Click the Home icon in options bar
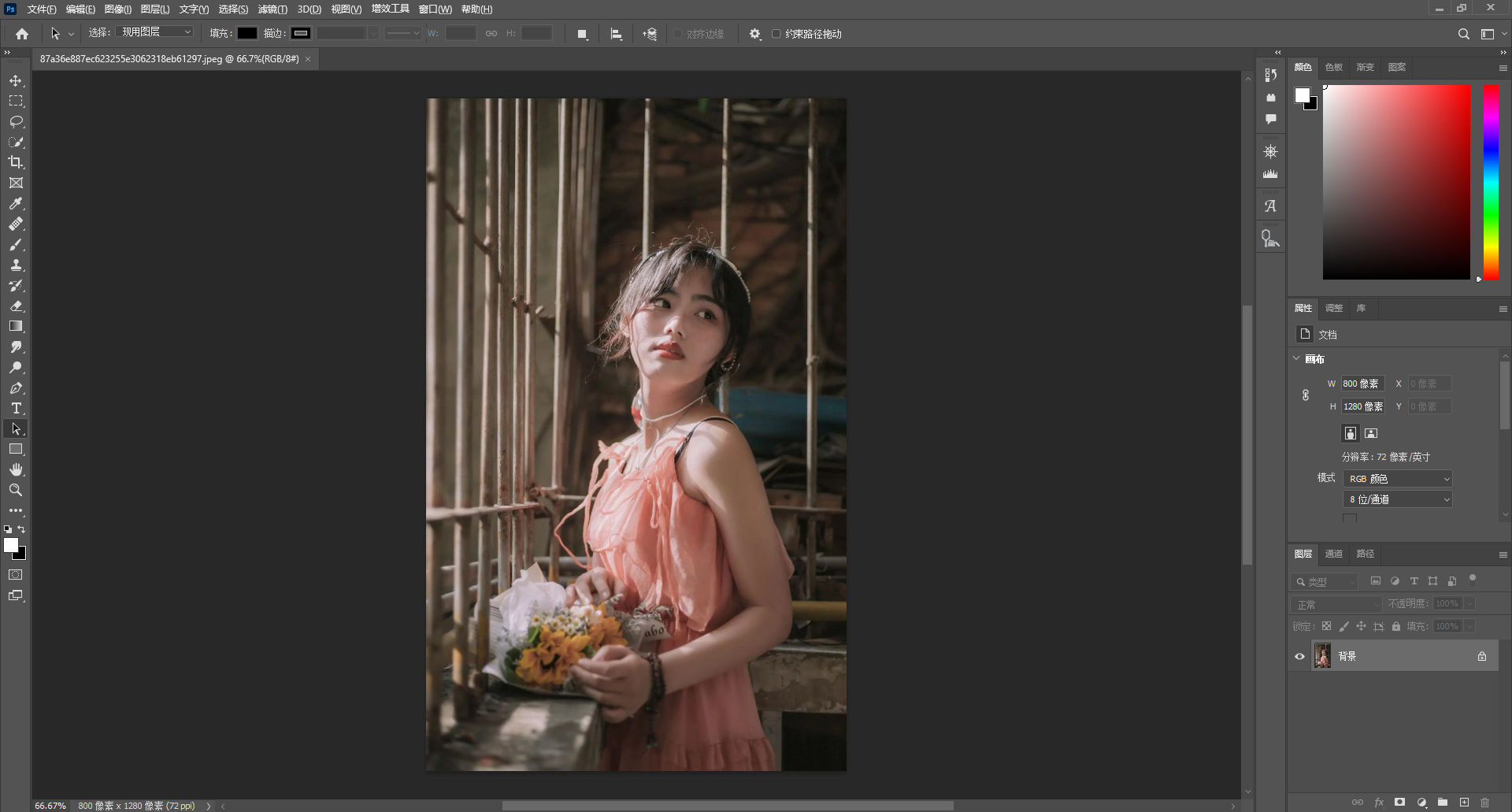This screenshot has height=812, width=1512. (x=22, y=34)
